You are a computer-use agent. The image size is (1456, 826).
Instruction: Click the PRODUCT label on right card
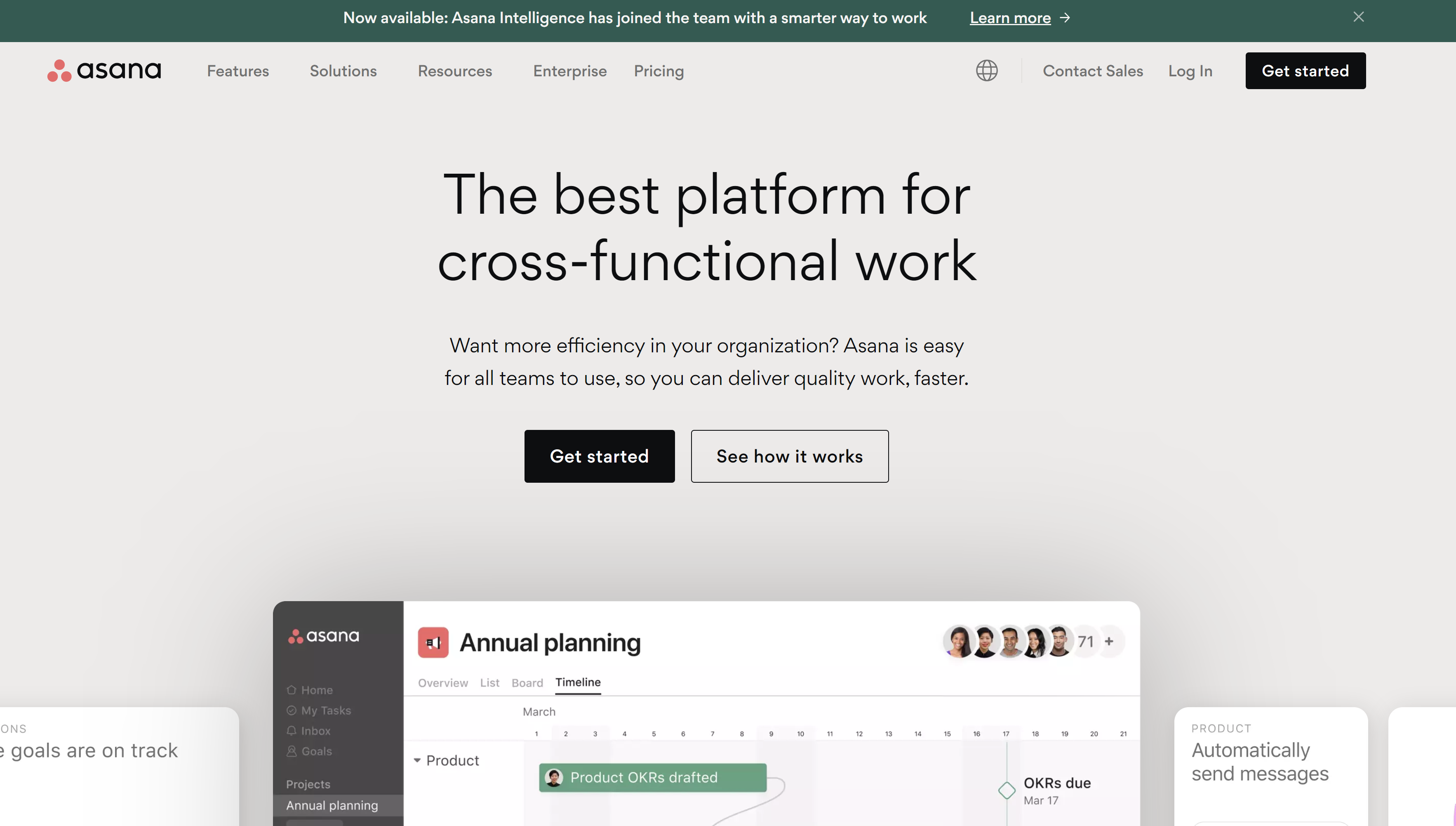pos(1221,729)
